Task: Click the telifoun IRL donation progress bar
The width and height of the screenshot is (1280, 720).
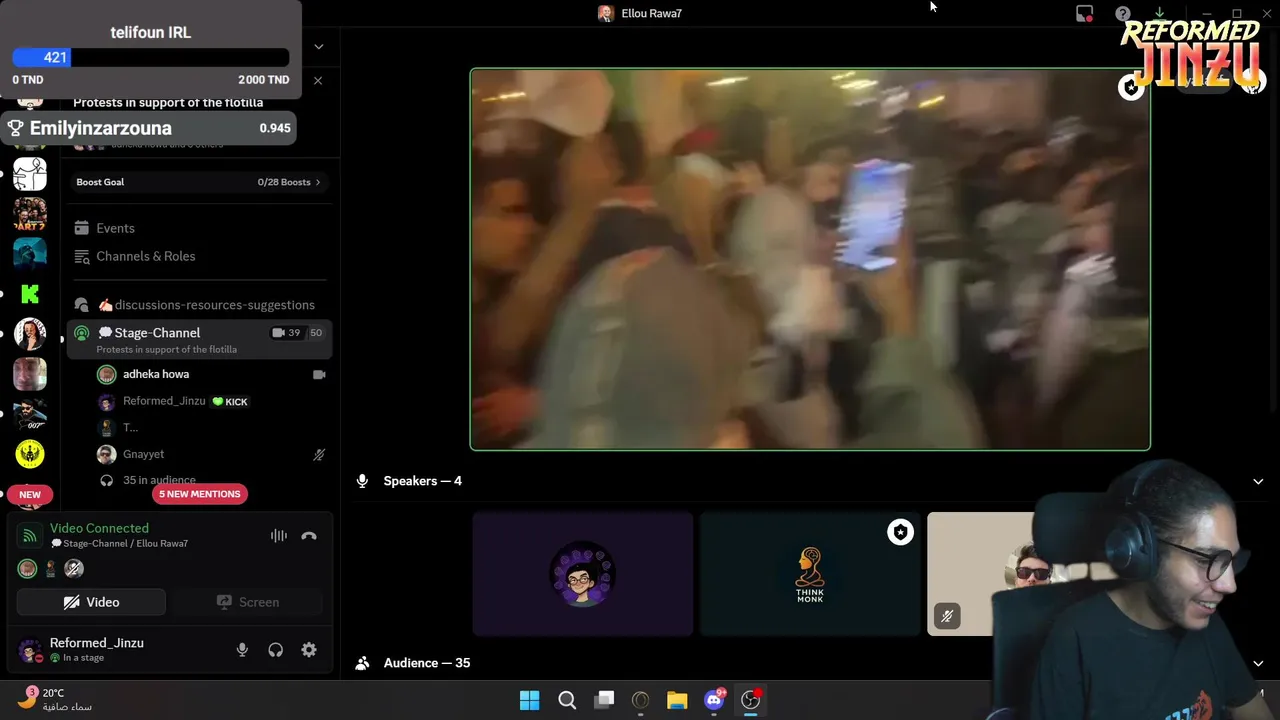Action: (150, 57)
